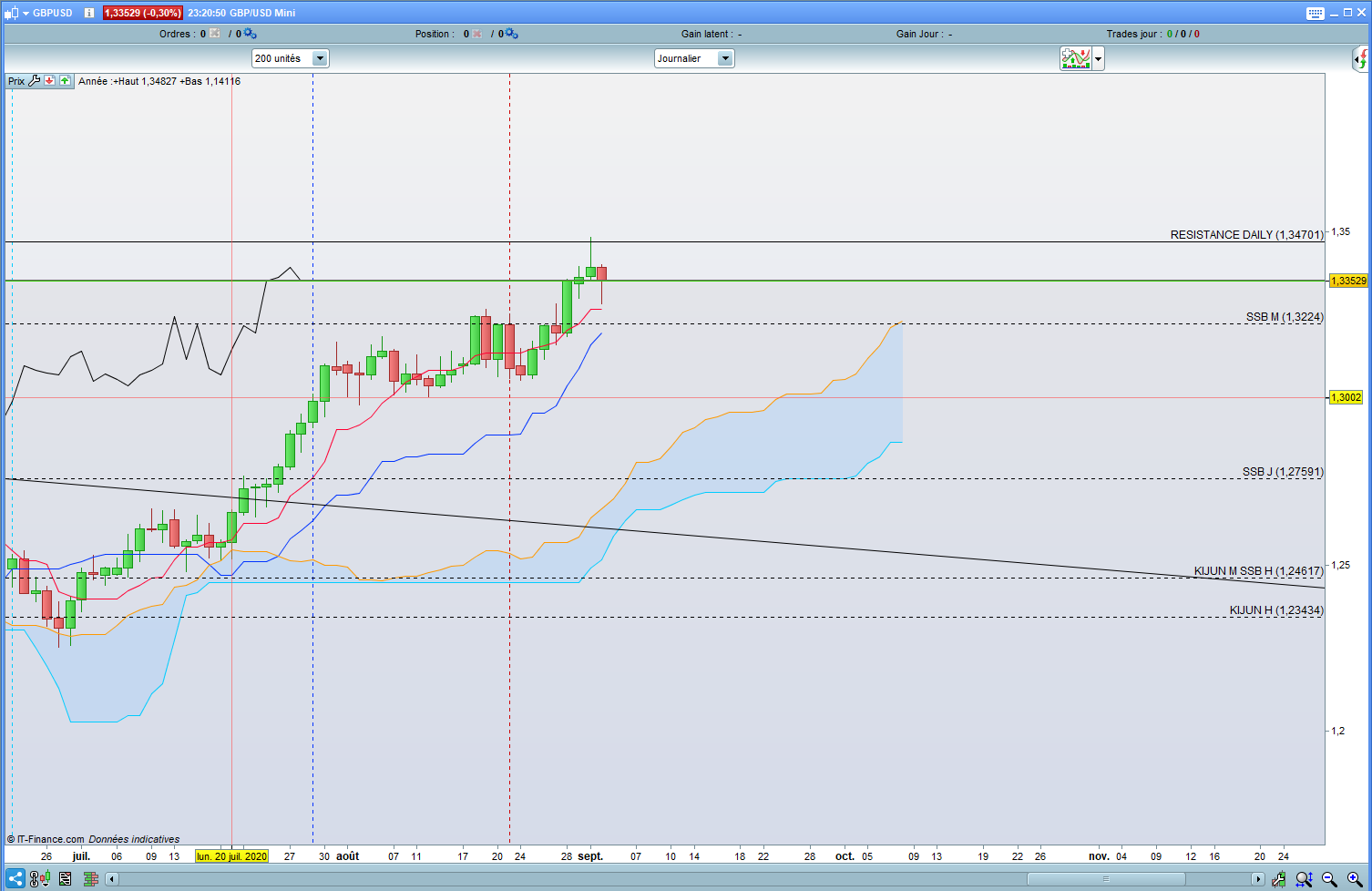The height and width of the screenshot is (891, 1372).
Task: Click the oct. month label on time axis
Action: [x=845, y=856]
